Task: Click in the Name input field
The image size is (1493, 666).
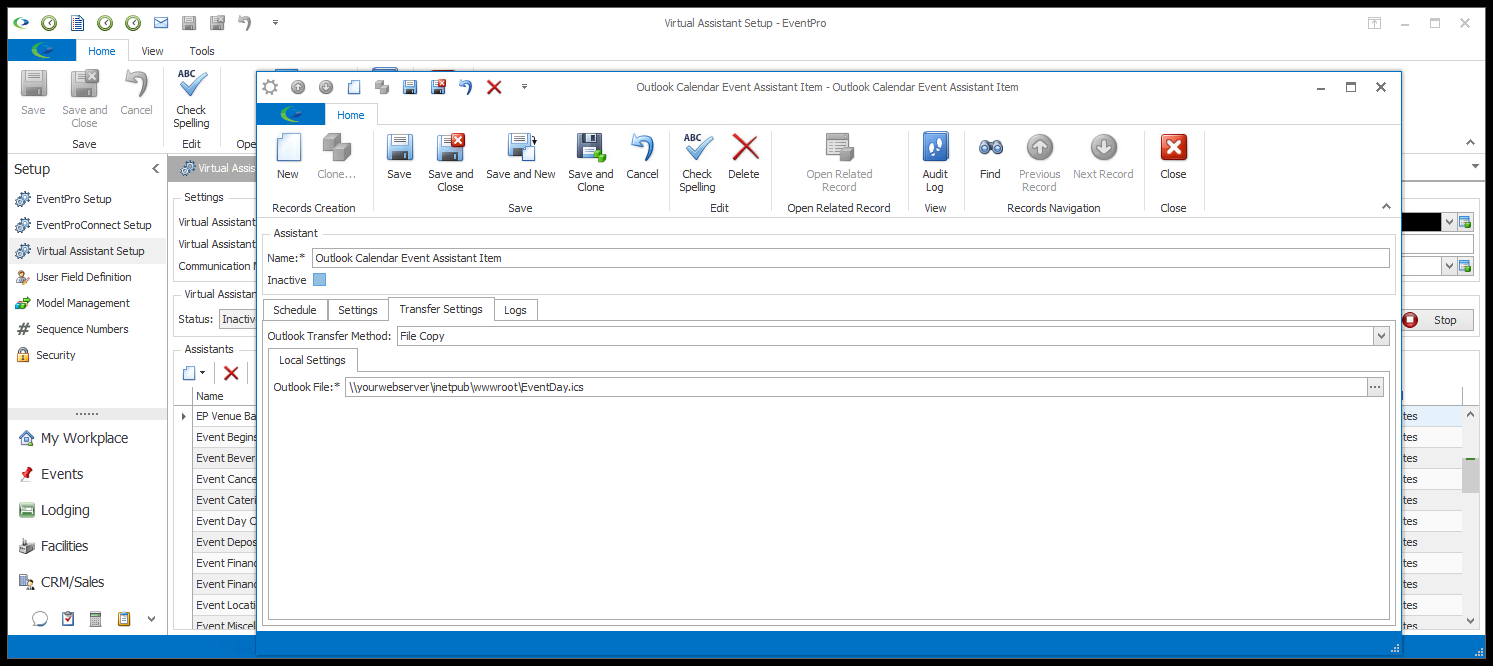Action: pyautogui.click(x=851, y=258)
